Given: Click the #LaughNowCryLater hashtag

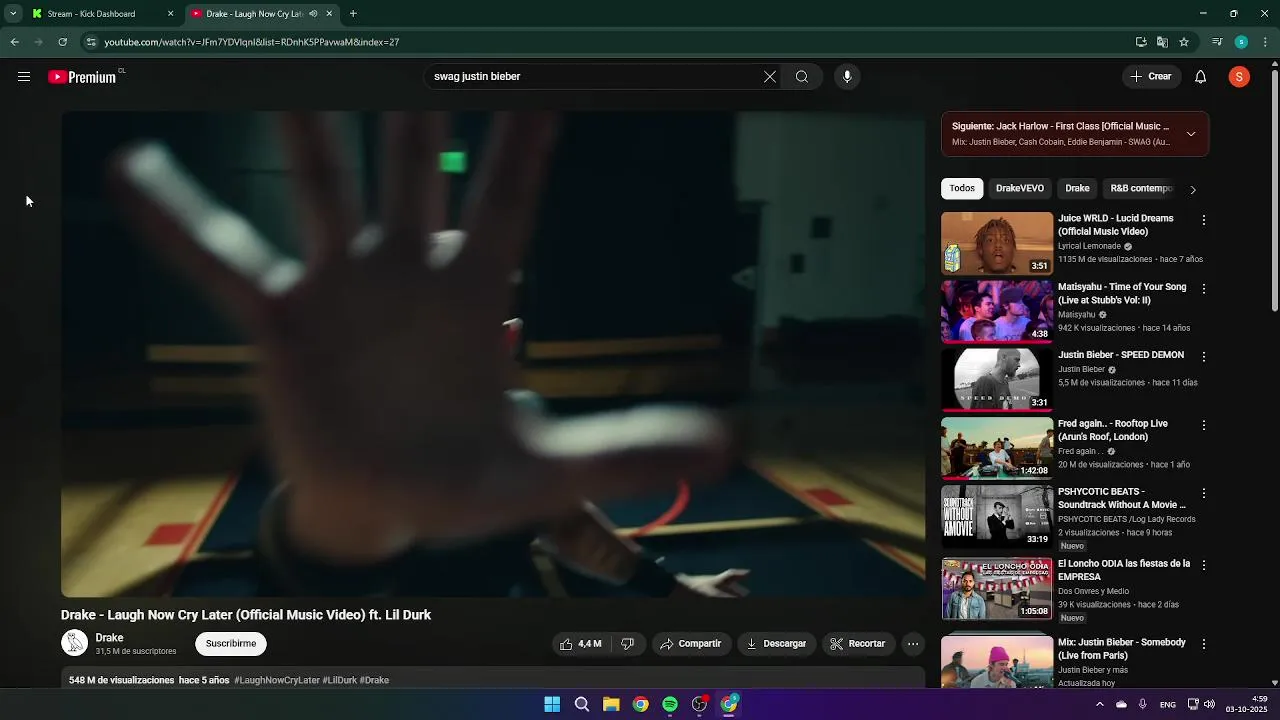Looking at the screenshot, I should (x=277, y=680).
